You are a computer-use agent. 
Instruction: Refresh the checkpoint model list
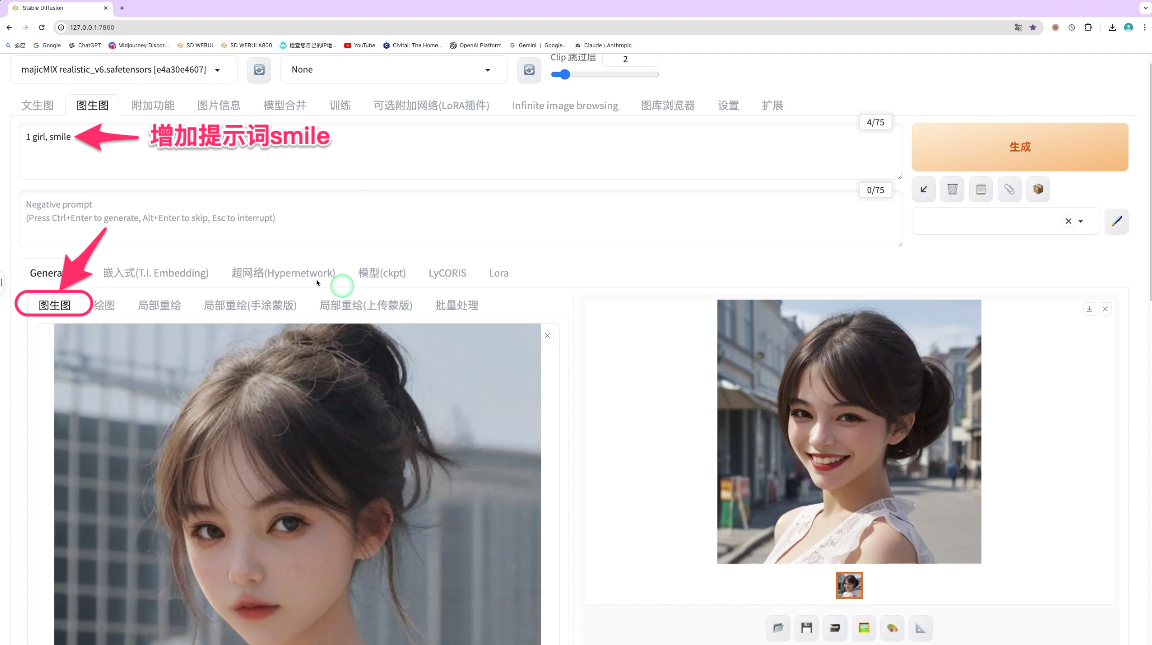tap(259, 70)
